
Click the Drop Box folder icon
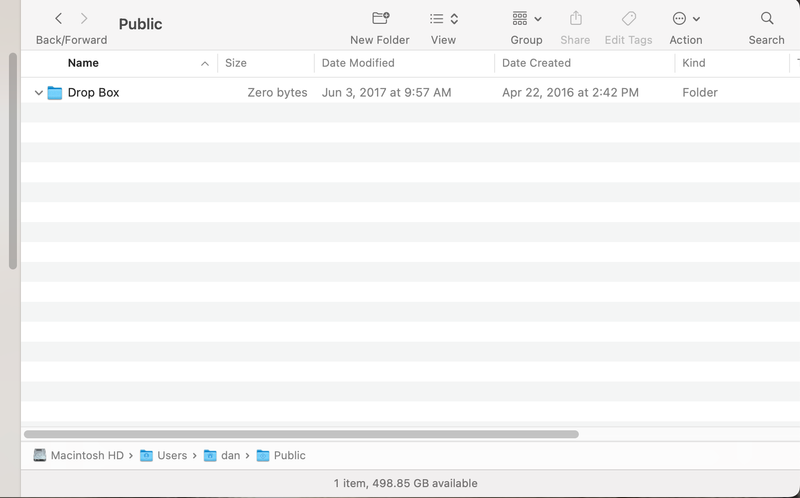(x=55, y=93)
